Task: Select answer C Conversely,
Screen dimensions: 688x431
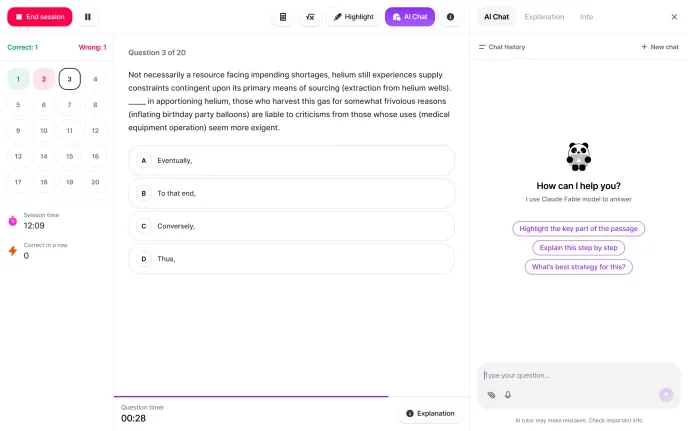Action: tap(291, 226)
